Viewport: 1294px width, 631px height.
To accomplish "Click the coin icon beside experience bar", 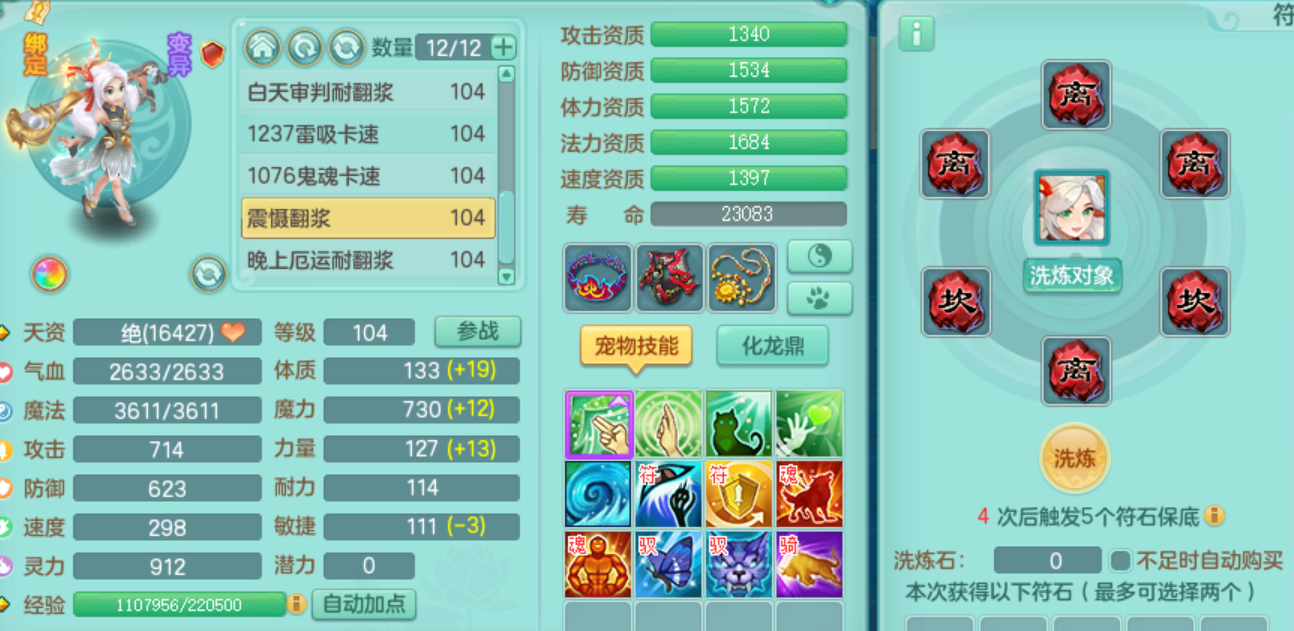I will 297,604.
